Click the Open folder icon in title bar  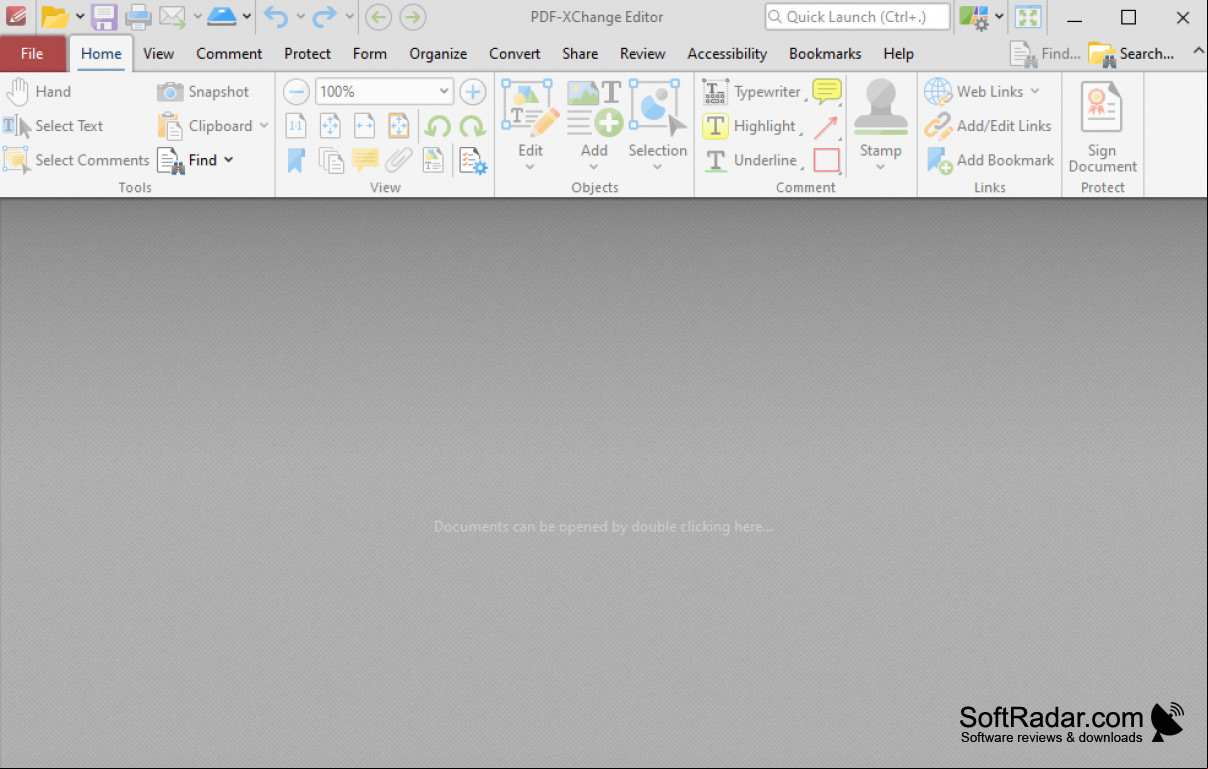click(x=55, y=17)
